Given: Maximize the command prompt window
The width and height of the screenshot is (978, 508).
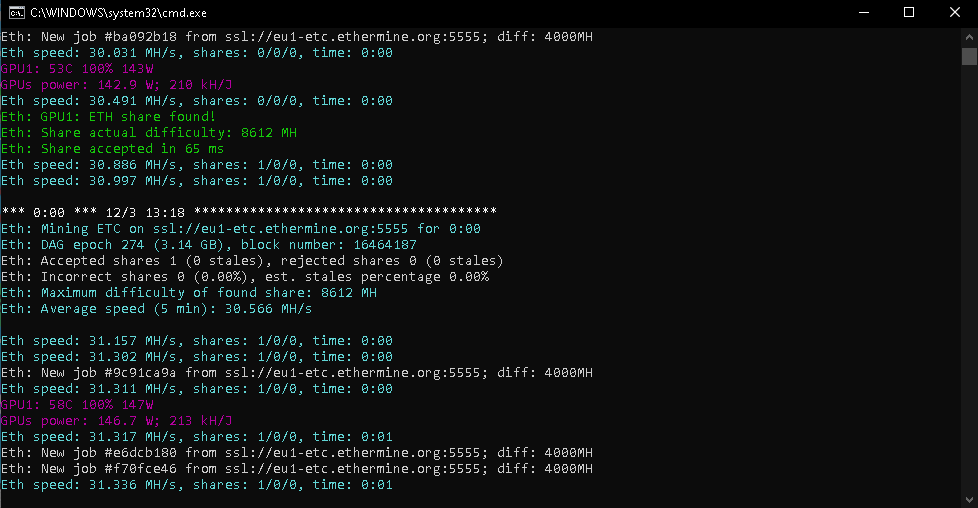Looking at the screenshot, I should [908, 12].
